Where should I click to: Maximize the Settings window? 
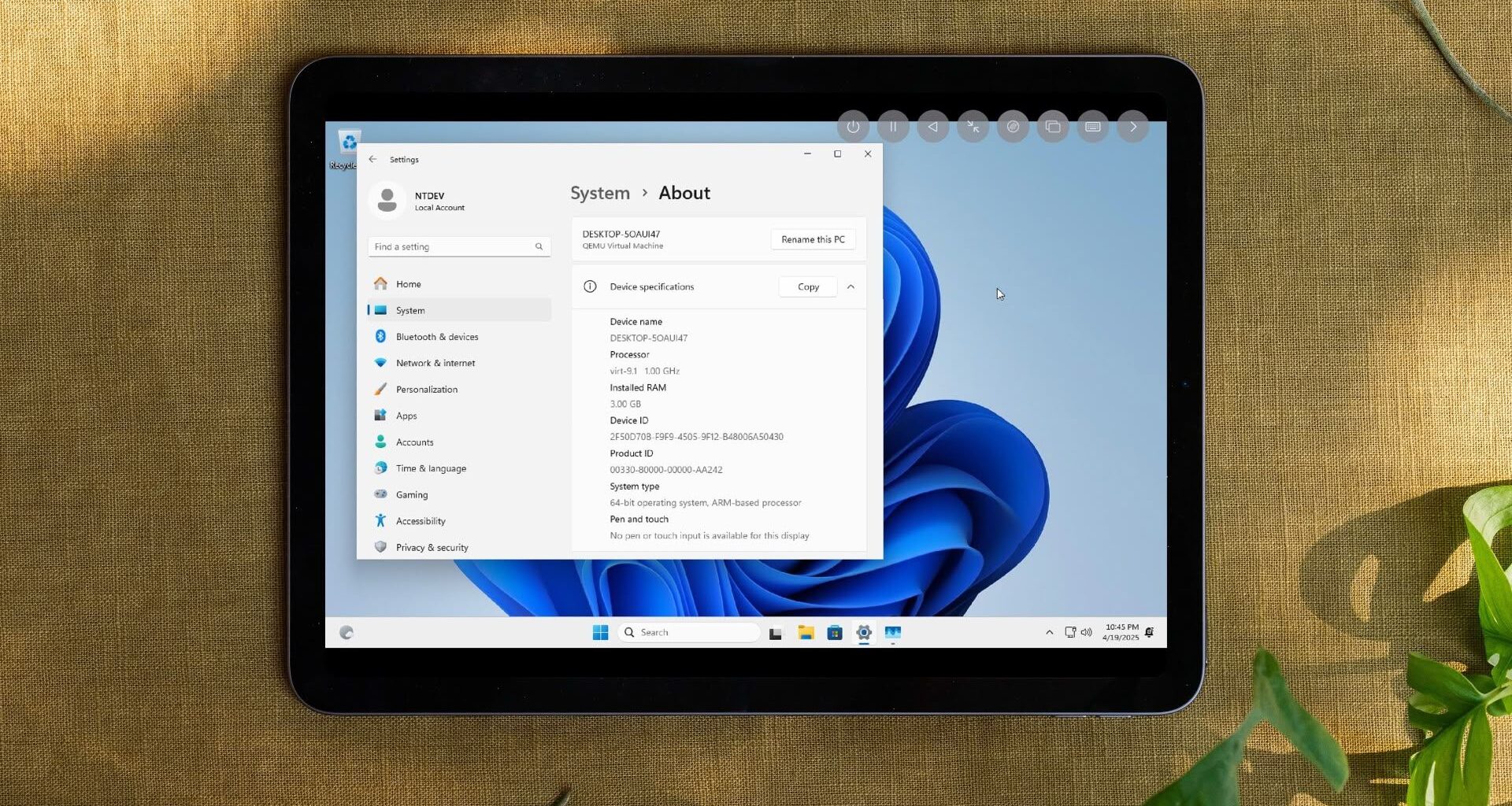[x=837, y=154]
